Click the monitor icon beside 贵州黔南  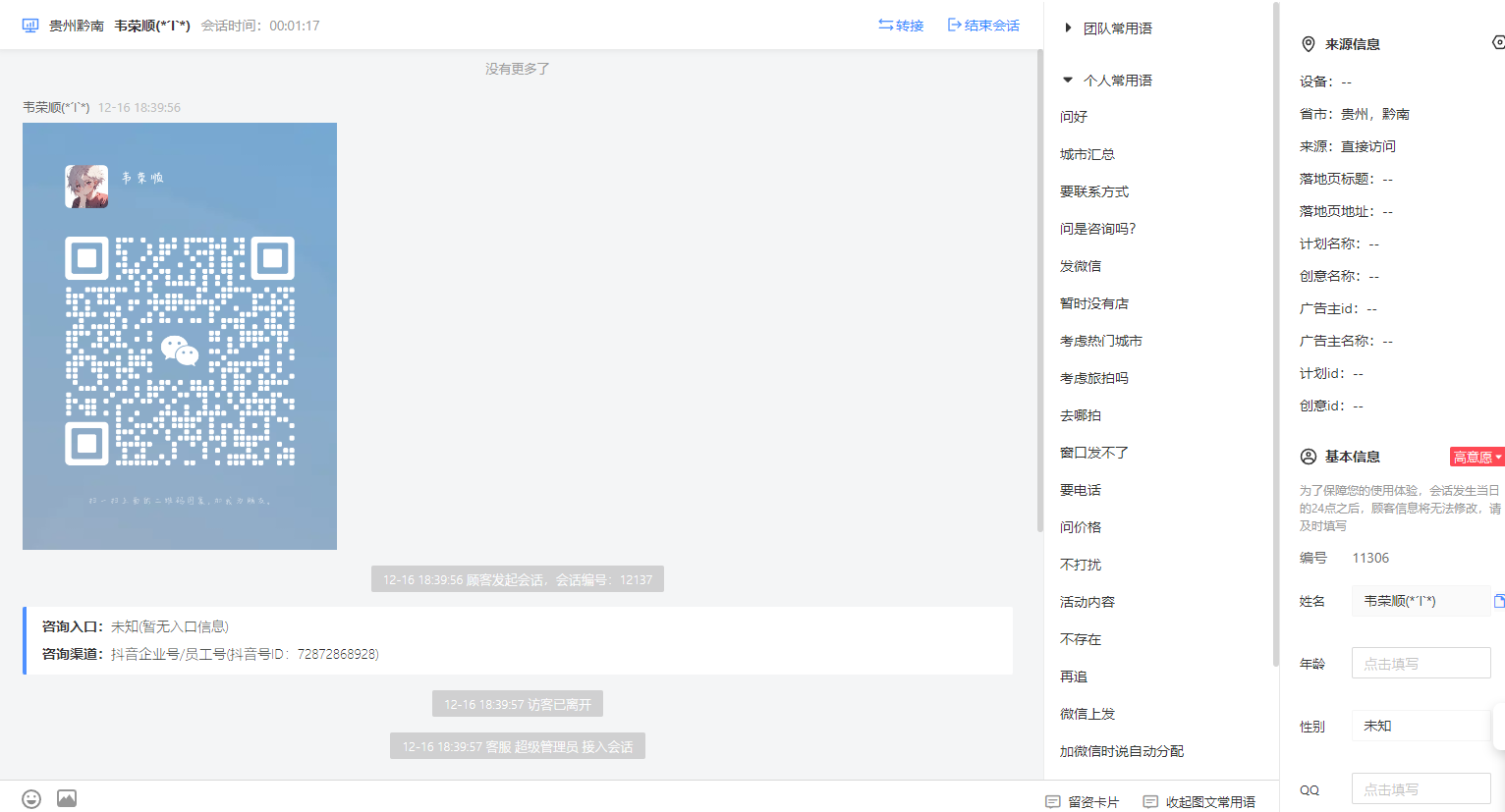click(30, 26)
